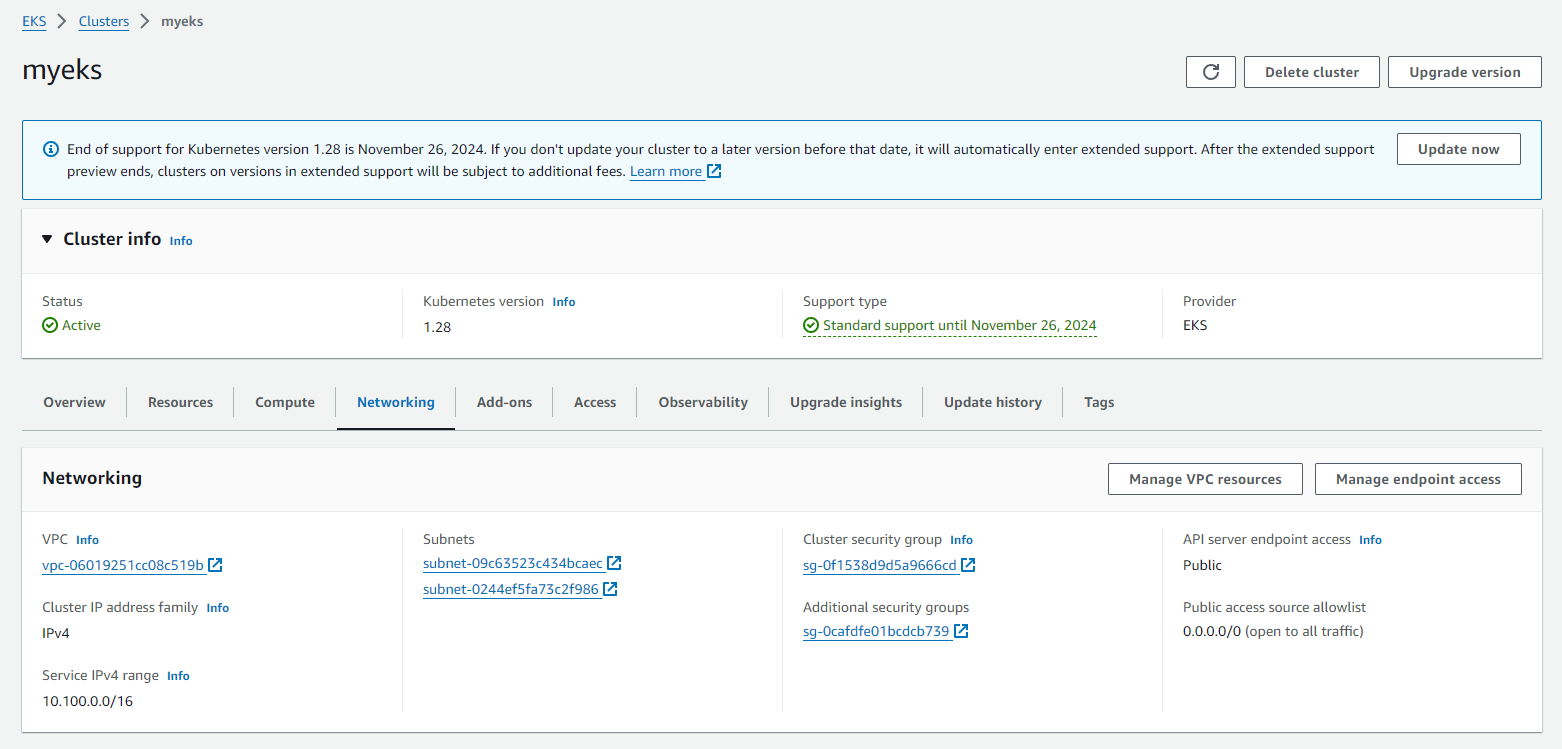Open cluster security group sg-0f1538d9d5a9666cd link
Viewport: 1562px width, 749px height.
(880, 565)
